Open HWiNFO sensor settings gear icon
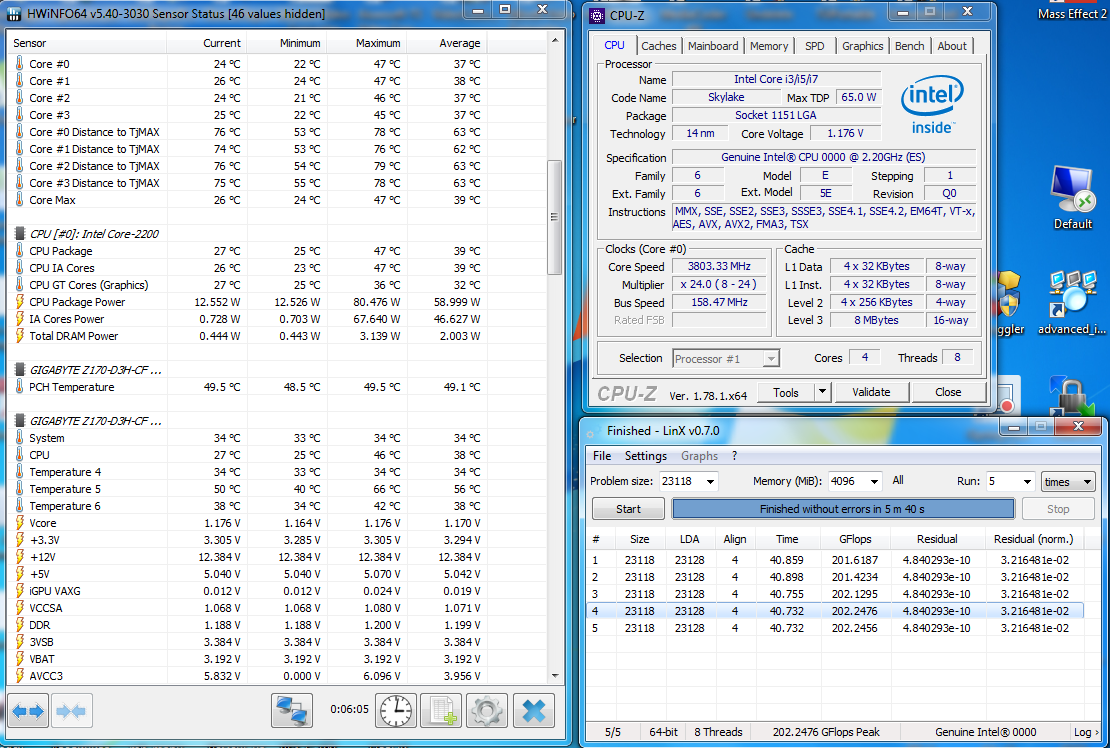 [486, 710]
